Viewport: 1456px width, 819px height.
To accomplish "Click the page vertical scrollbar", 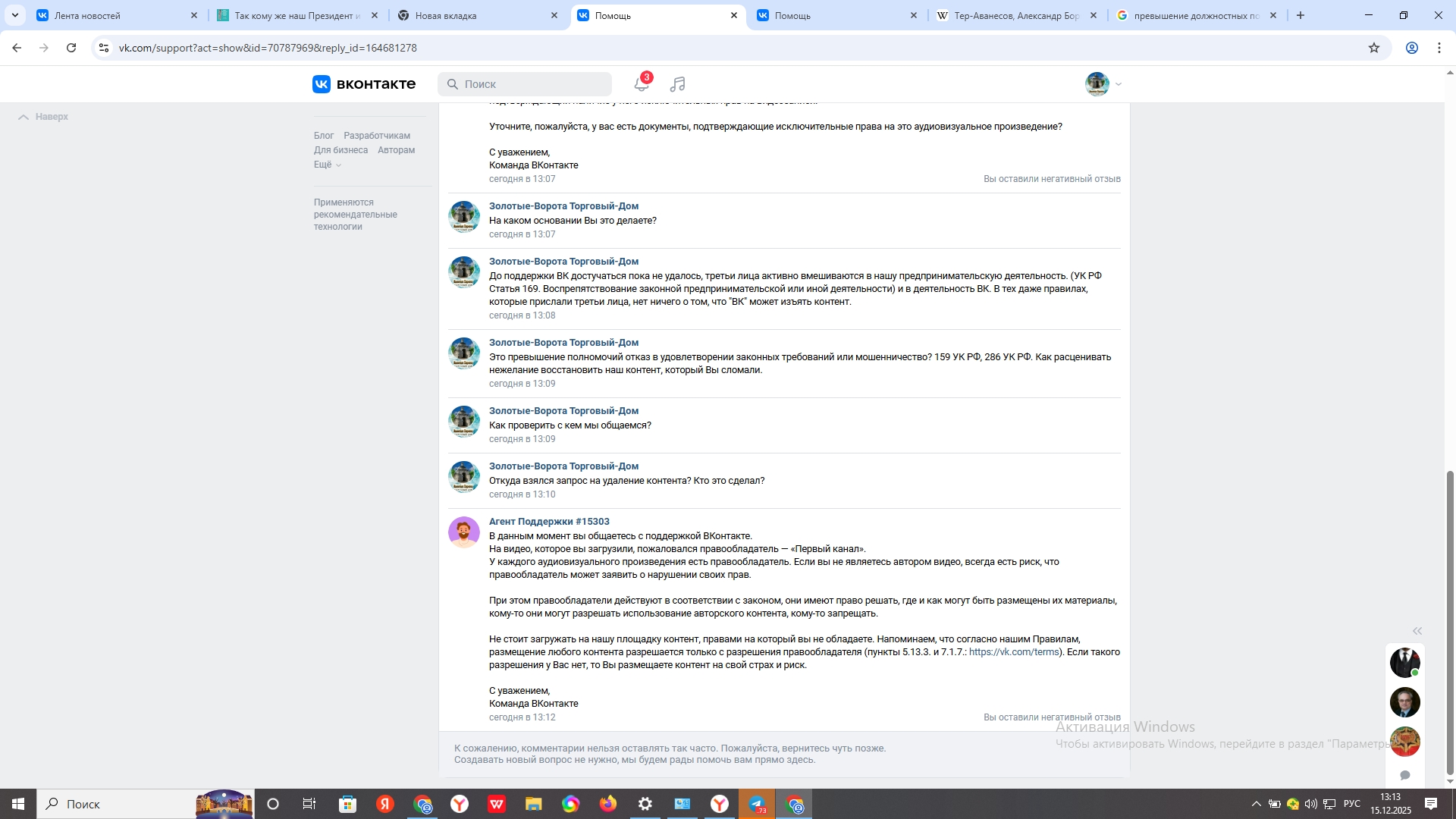I will (1450, 622).
